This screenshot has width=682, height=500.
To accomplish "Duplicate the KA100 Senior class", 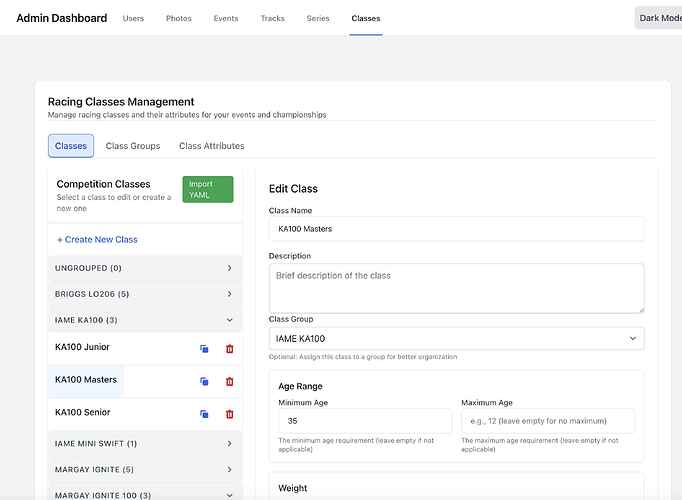I will [204, 414].
